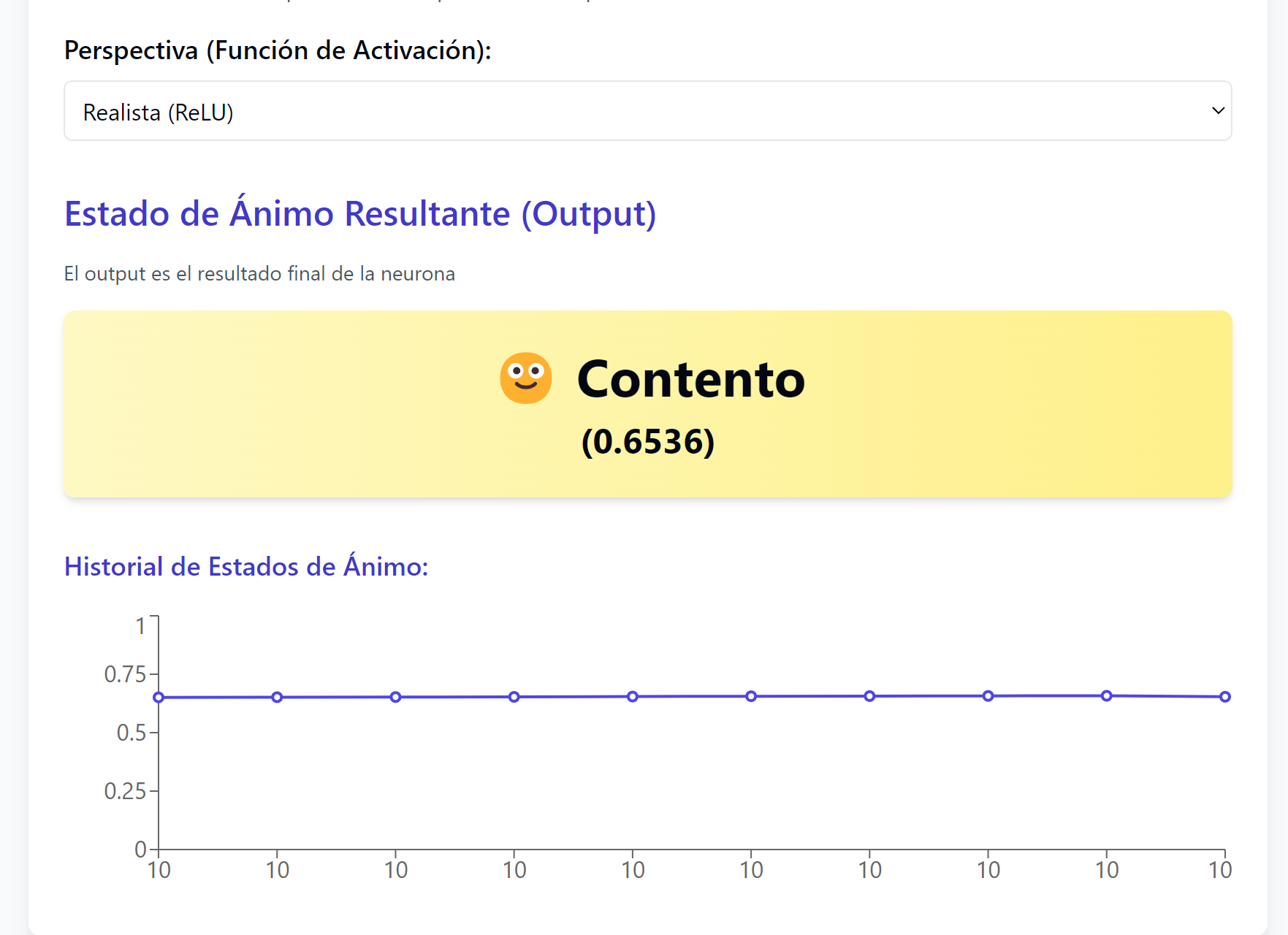The image size is (1288, 935).
Task: Click the smiling face mood emoji
Action: pyautogui.click(x=525, y=378)
